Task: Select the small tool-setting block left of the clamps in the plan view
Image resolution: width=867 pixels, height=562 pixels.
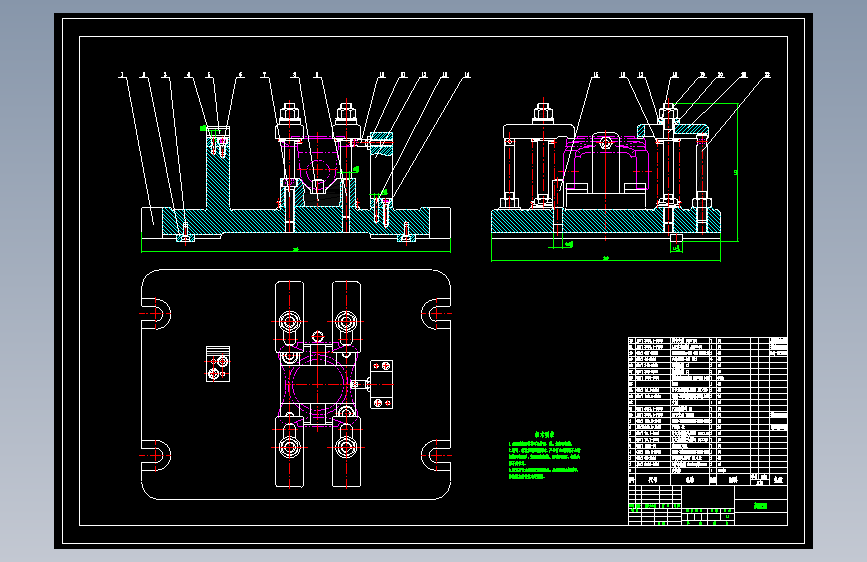Action: (218, 364)
